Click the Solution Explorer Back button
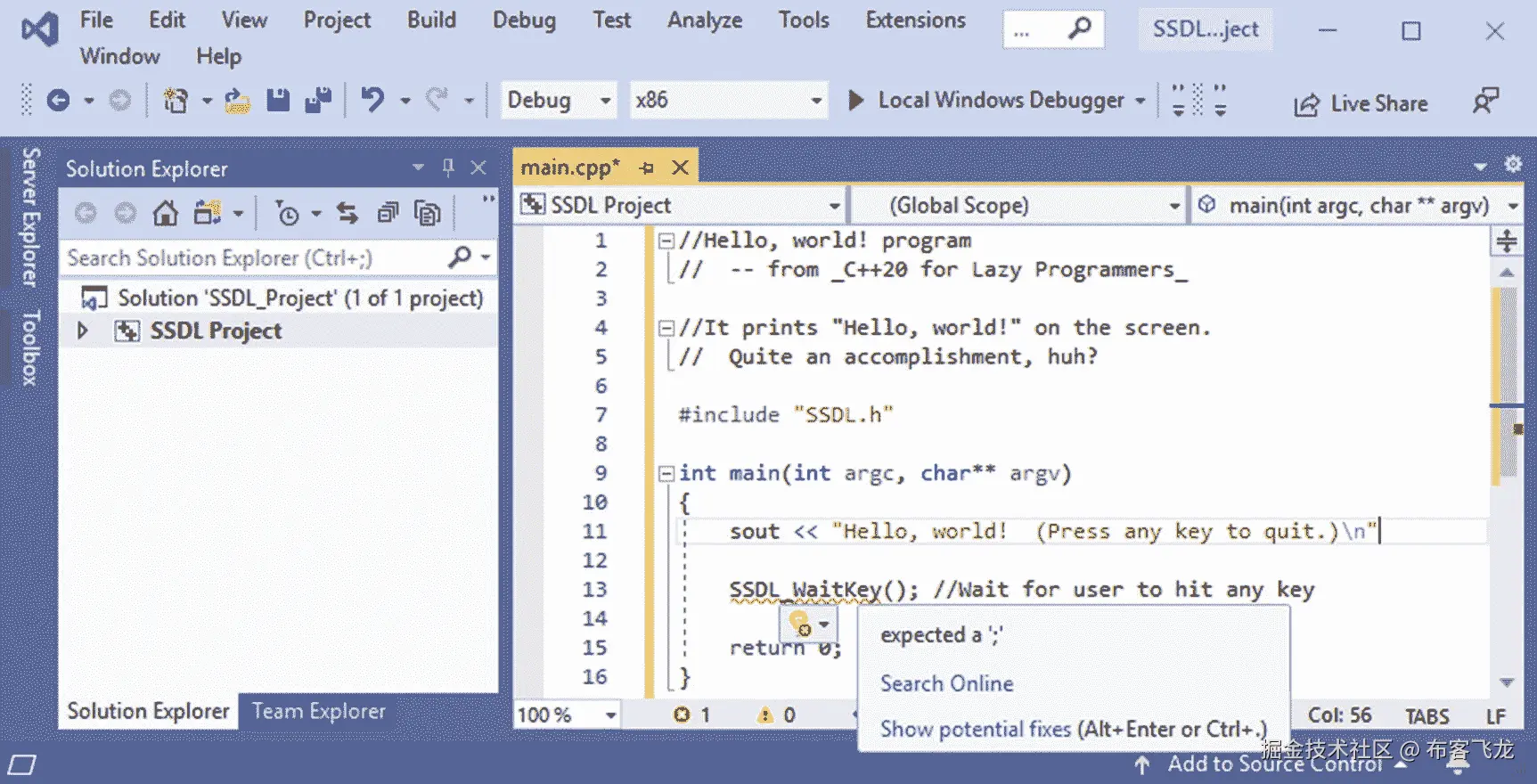This screenshot has width=1537, height=784. pos(86,214)
